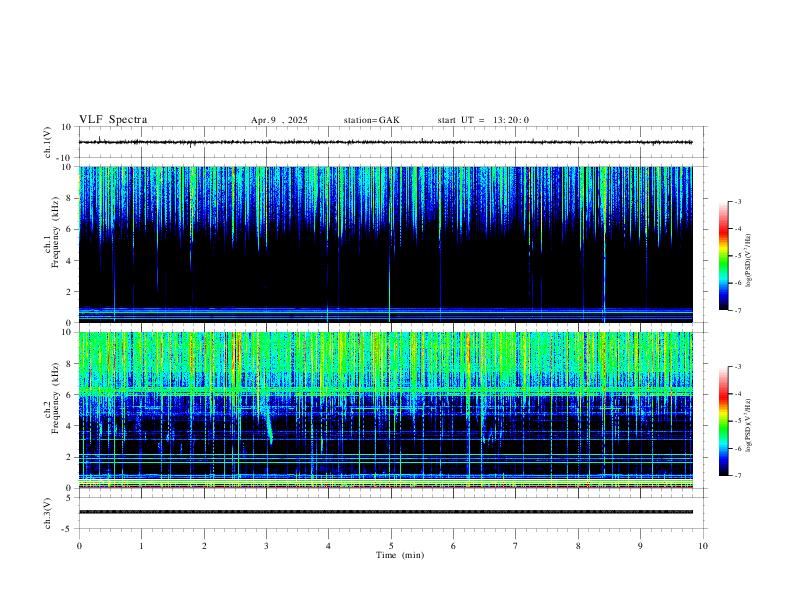Screen dimensions: 792x612
Task: Click the ch.1 PSD color bar
Action: (723, 255)
